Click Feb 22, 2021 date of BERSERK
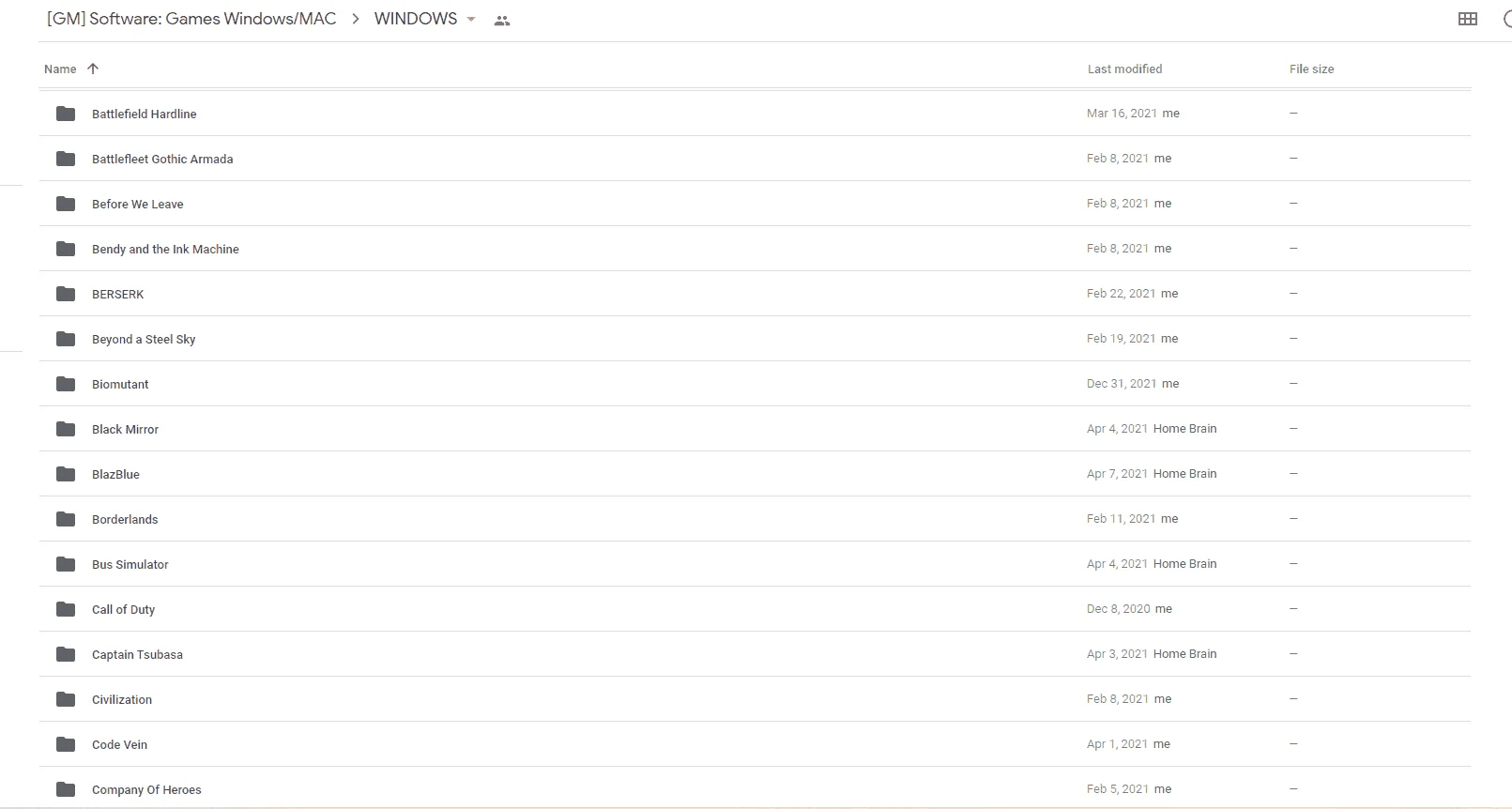The height and width of the screenshot is (809, 1512). point(1121,293)
